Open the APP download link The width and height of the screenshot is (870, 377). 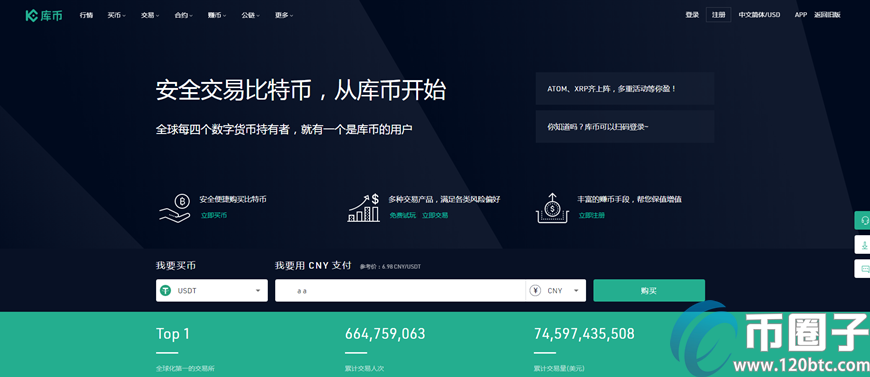pyautogui.click(x=801, y=15)
